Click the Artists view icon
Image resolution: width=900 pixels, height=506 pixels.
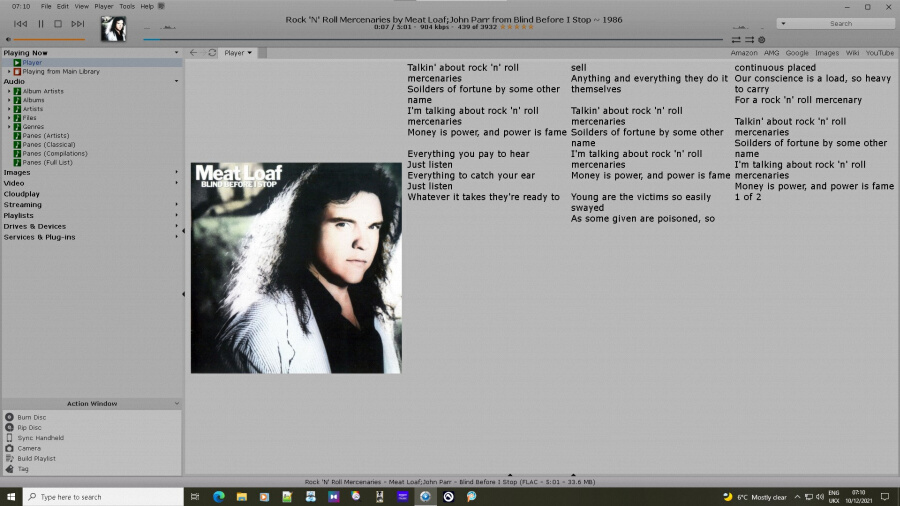[x=17, y=109]
